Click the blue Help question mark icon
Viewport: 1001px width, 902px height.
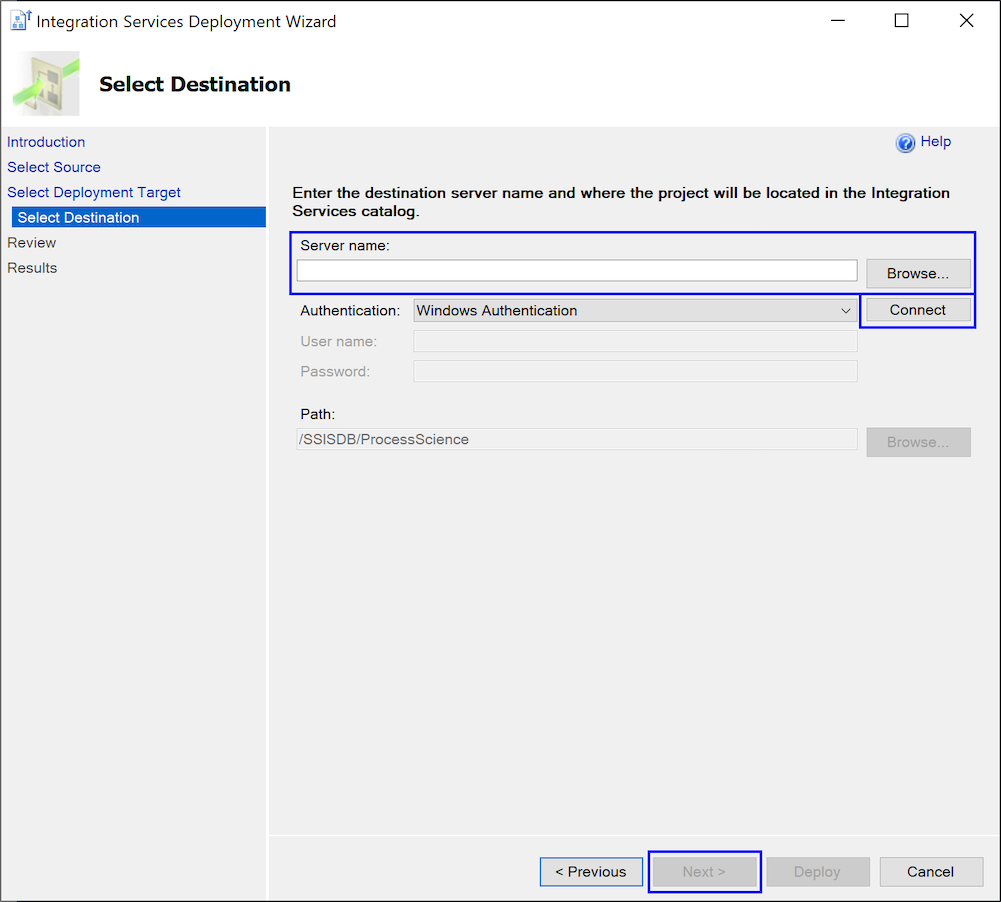[905, 143]
